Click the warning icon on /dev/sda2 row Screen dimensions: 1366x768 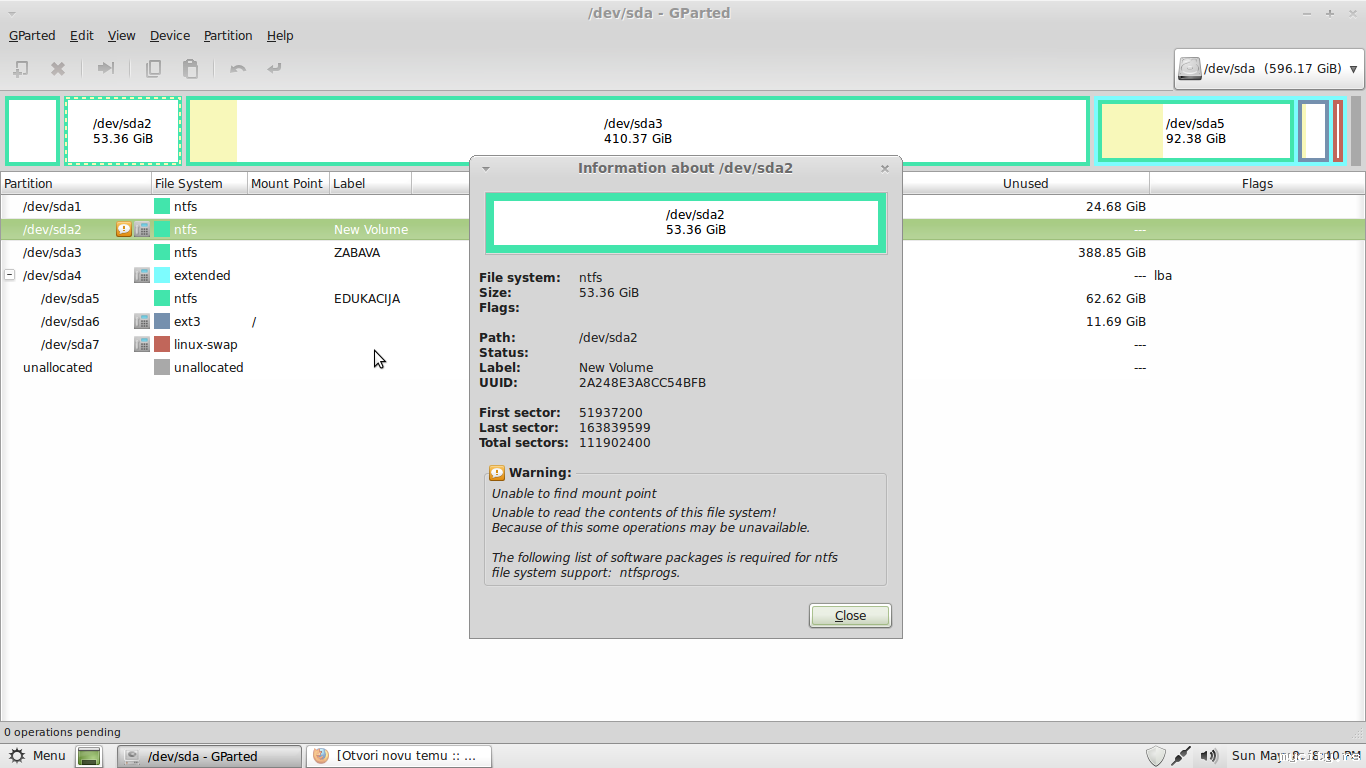124,229
